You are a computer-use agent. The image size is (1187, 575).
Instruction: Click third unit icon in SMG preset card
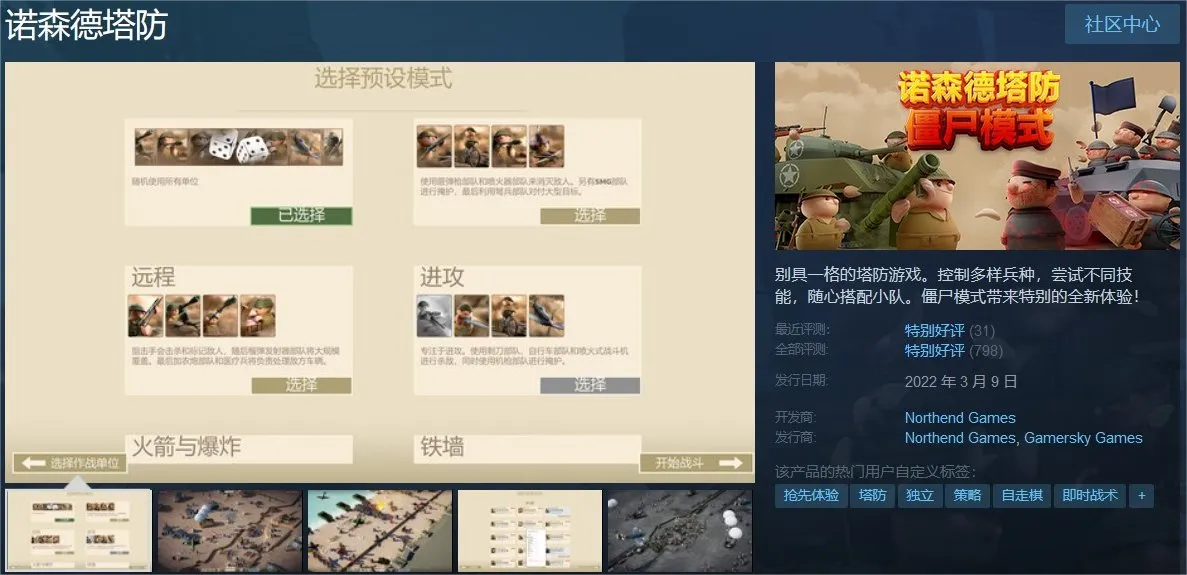point(509,146)
